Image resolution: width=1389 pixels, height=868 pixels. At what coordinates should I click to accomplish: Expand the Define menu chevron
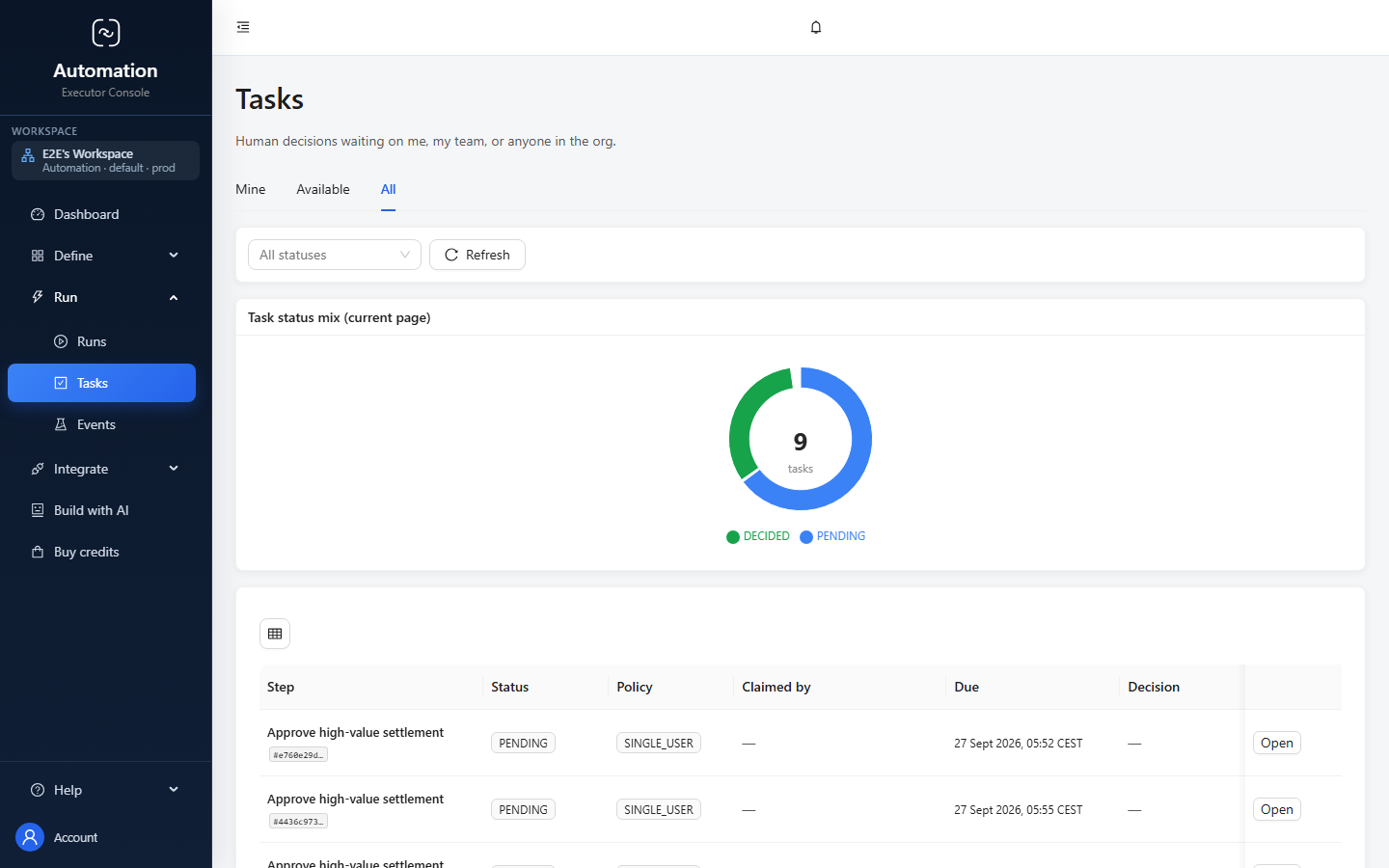174,256
